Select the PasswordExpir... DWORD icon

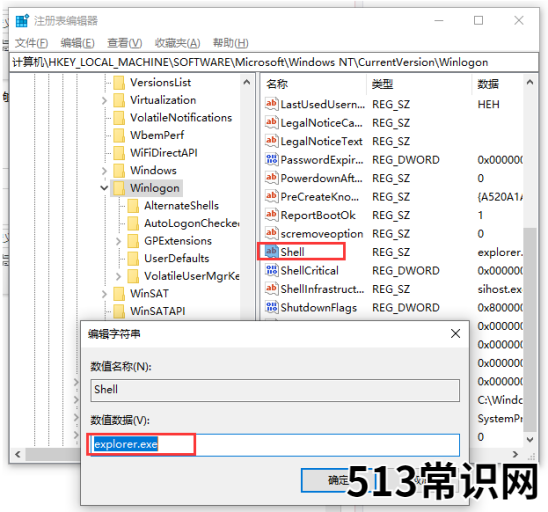272,160
